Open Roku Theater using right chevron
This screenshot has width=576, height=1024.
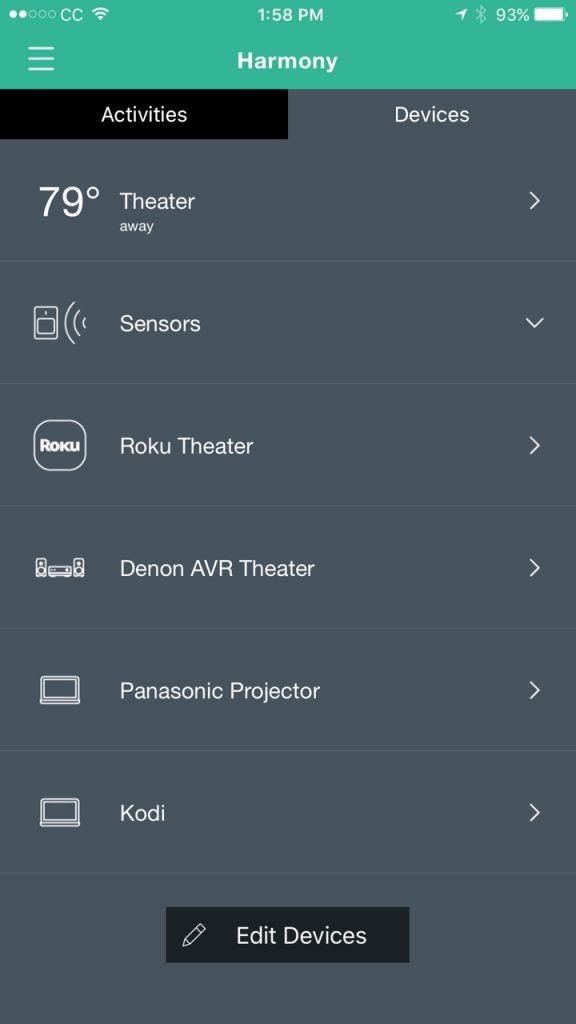534,445
